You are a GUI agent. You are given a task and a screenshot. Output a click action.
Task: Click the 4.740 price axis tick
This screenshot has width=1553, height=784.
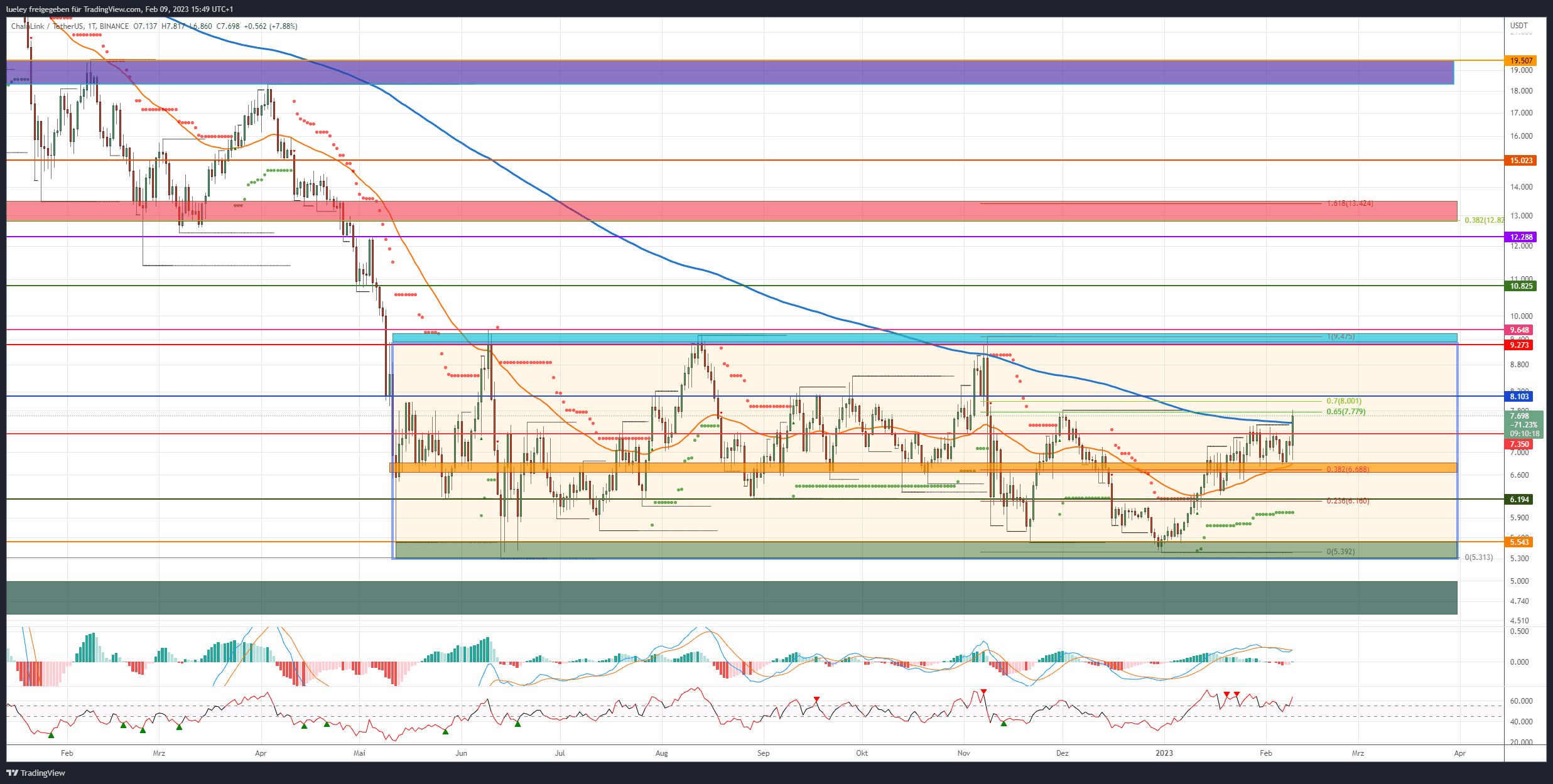pyautogui.click(x=1520, y=601)
